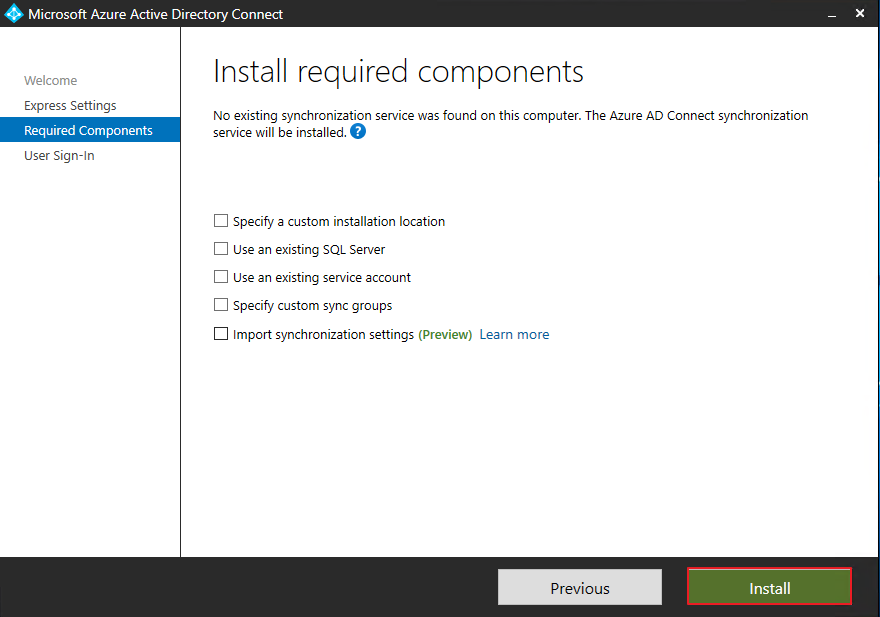The height and width of the screenshot is (617, 880).
Task: Minimize the Azure AD Connect window
Action: tap(832, 14)
